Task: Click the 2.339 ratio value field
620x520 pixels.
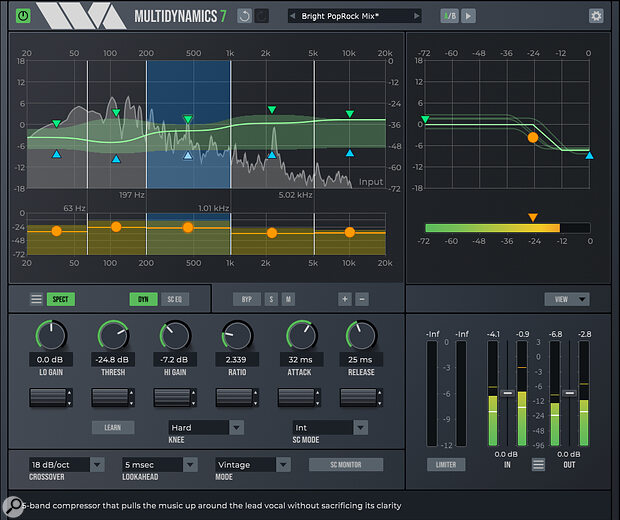Action: (x=237, y=359)
